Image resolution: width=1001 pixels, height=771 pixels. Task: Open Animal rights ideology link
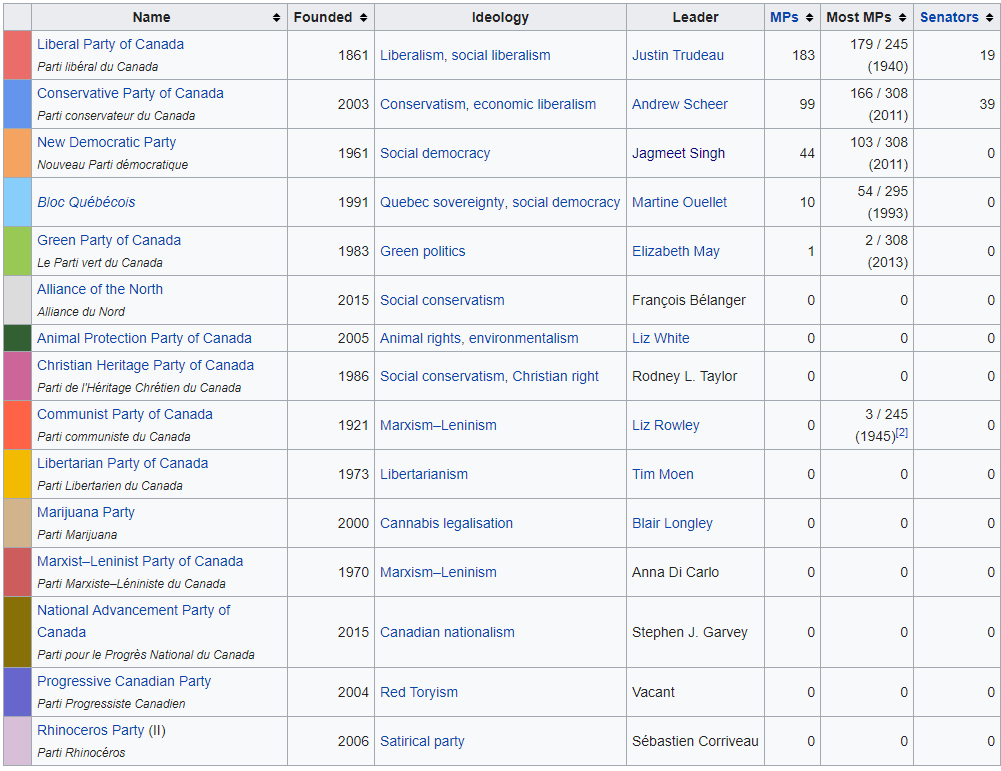[420, 338]
